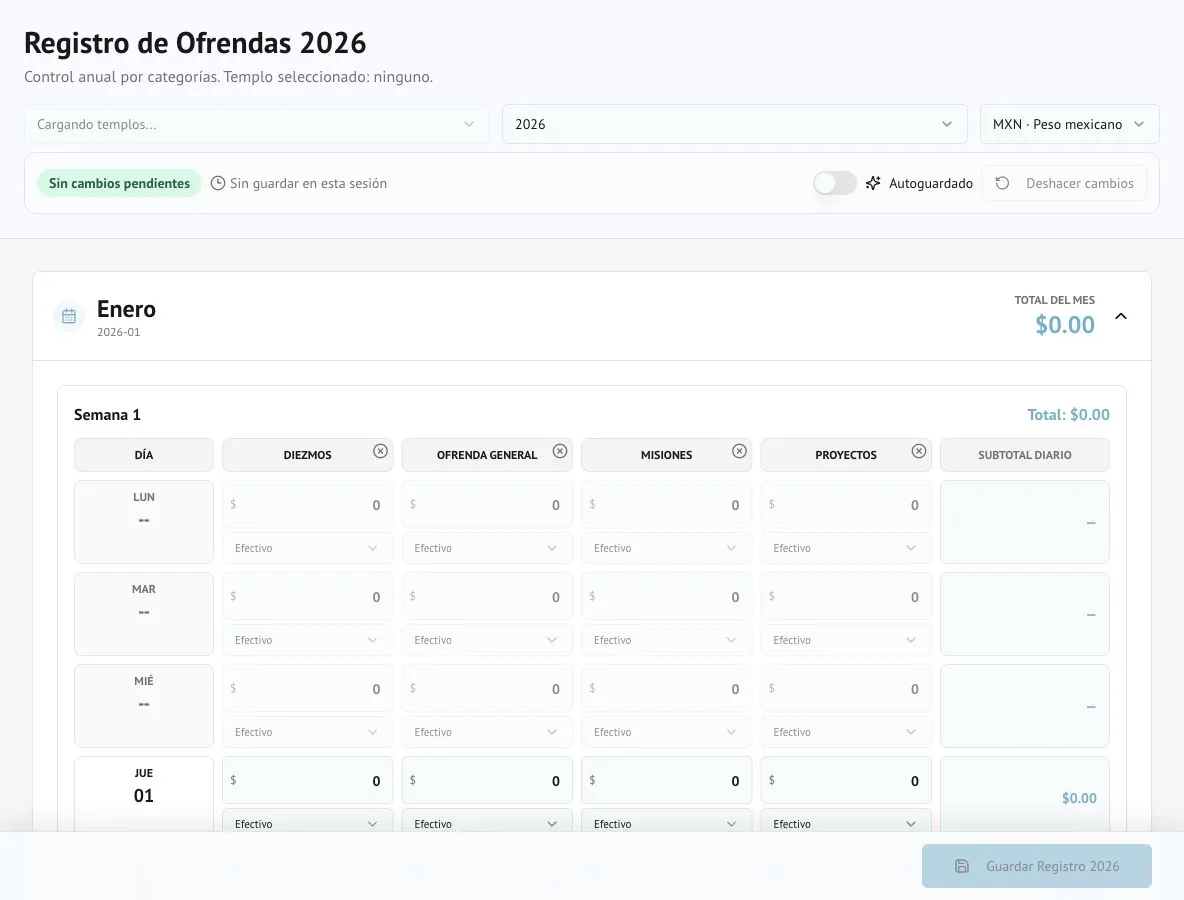Click the TOTAL DEL MES $0.00 amount
The image size is (1184, 900).
click(1065, 325)
